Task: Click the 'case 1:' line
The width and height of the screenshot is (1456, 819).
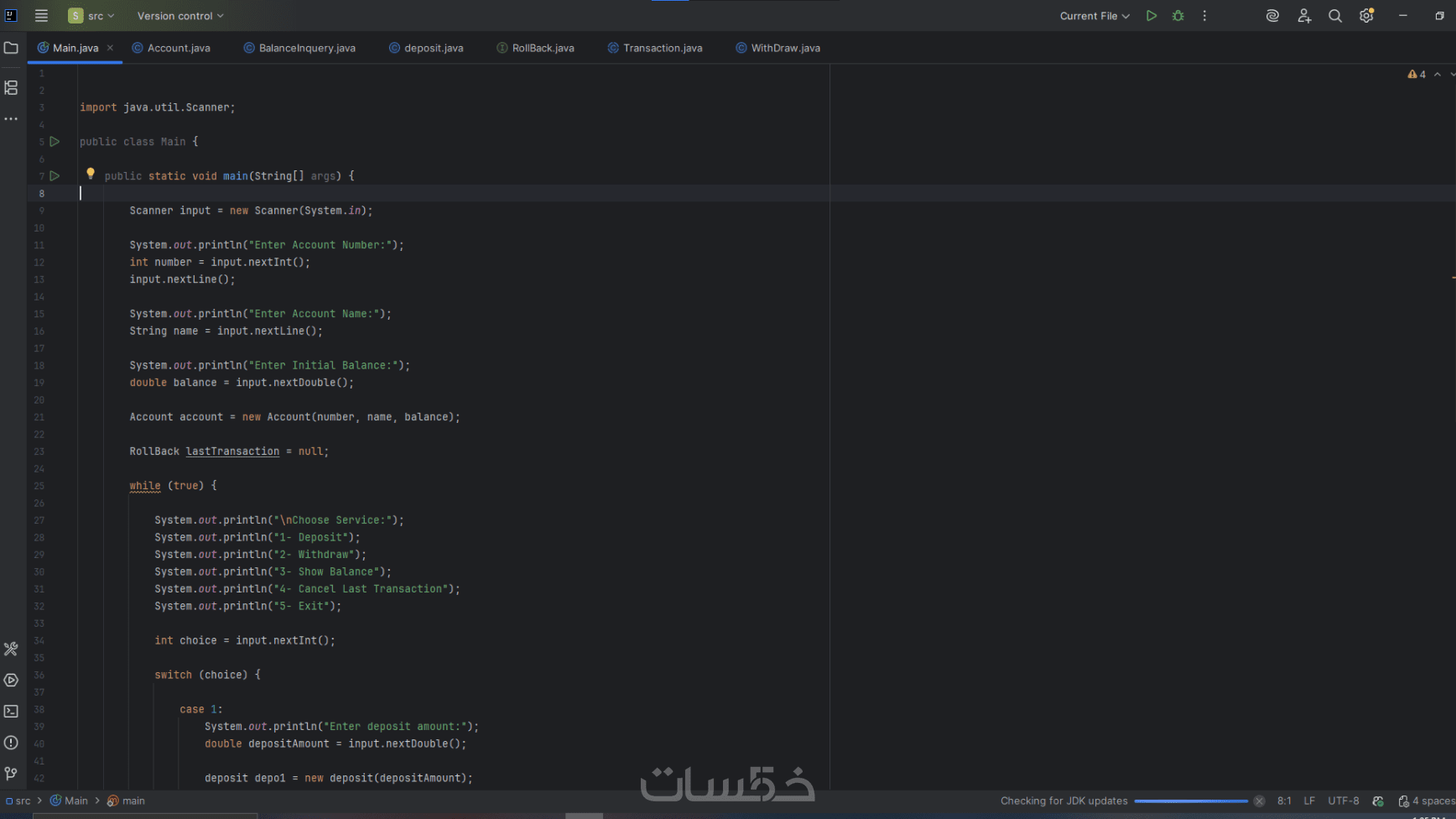Action: (x=201, y=709)
